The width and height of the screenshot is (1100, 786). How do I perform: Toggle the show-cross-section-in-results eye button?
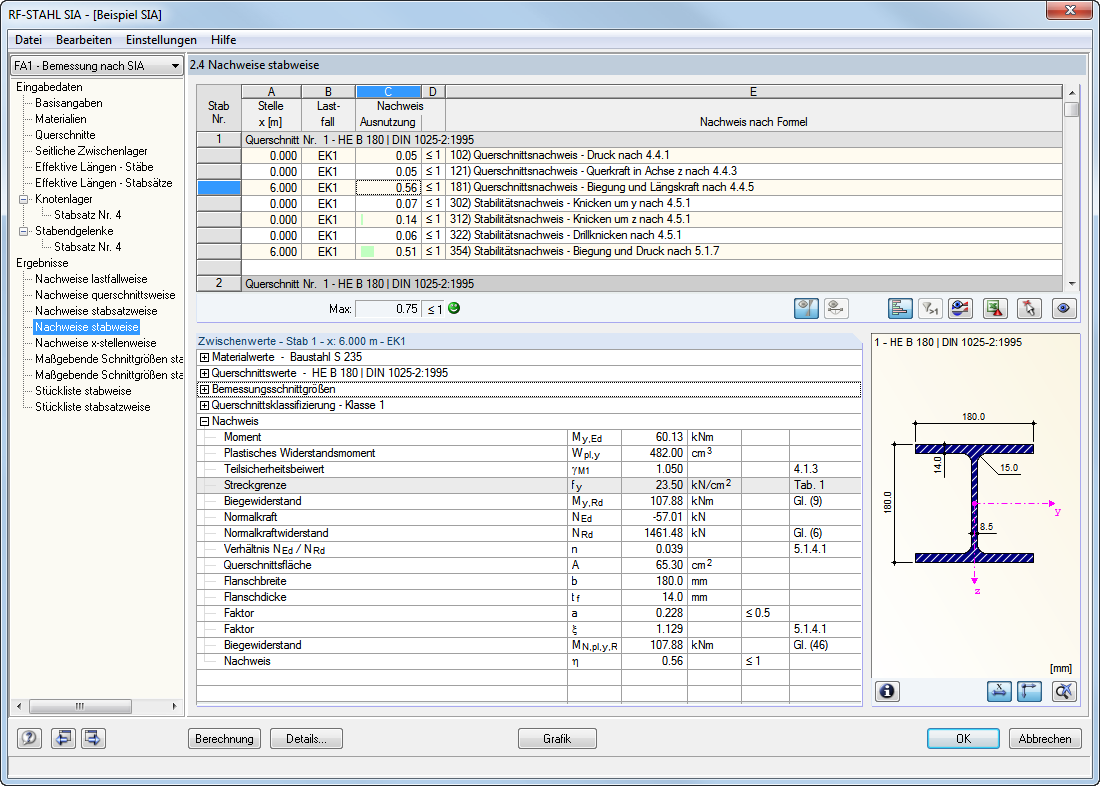pyautogui.click(x=806, y=309)
